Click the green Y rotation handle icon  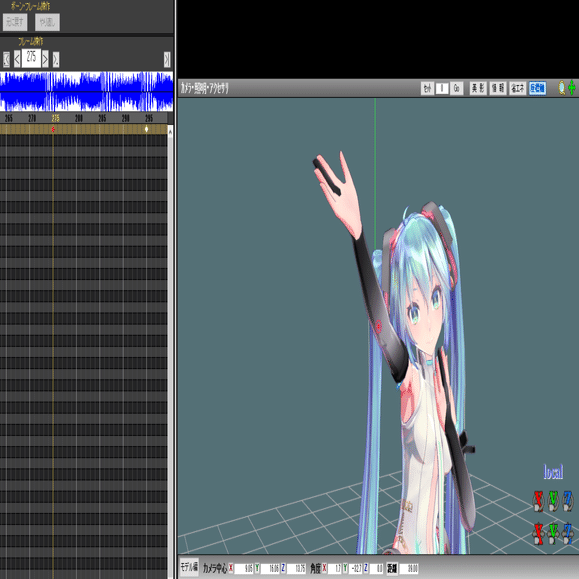553,501
